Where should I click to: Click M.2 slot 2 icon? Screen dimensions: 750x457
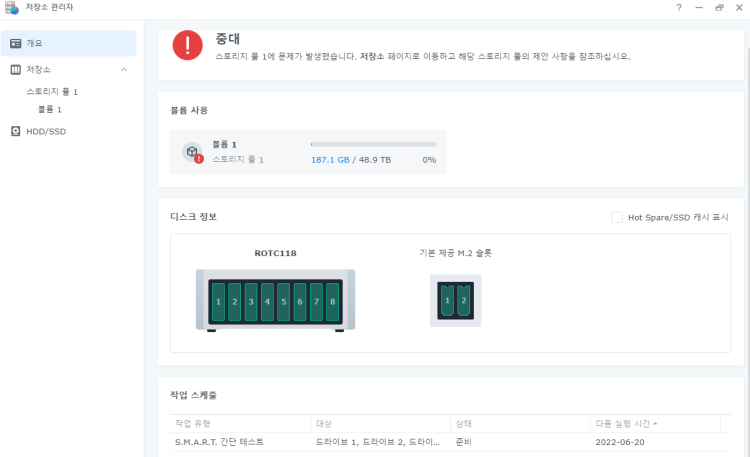pyautogui.click(x=463, y=300)
